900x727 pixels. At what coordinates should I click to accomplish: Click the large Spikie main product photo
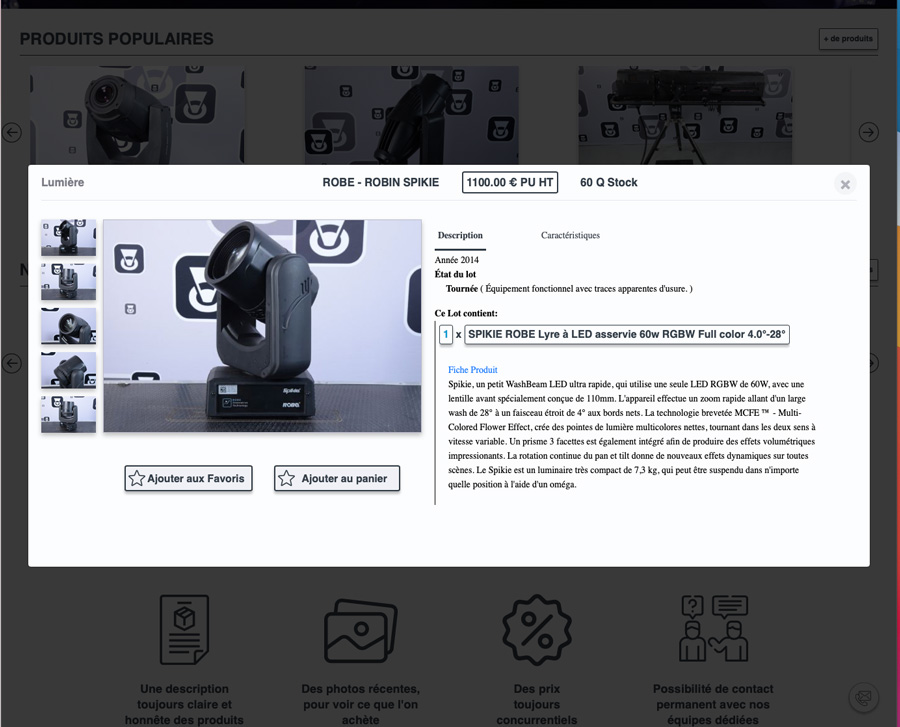[262, 326]
